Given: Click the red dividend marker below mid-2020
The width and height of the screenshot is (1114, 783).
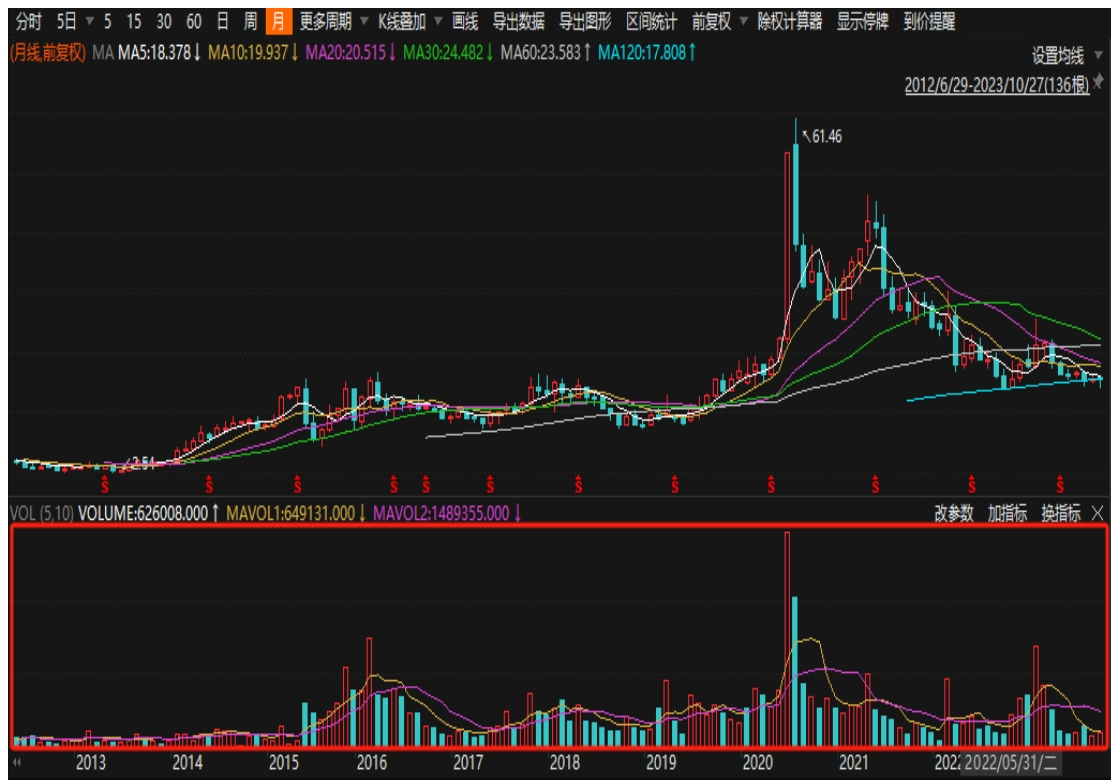Looking at the screenshot, I should [771, 486].
